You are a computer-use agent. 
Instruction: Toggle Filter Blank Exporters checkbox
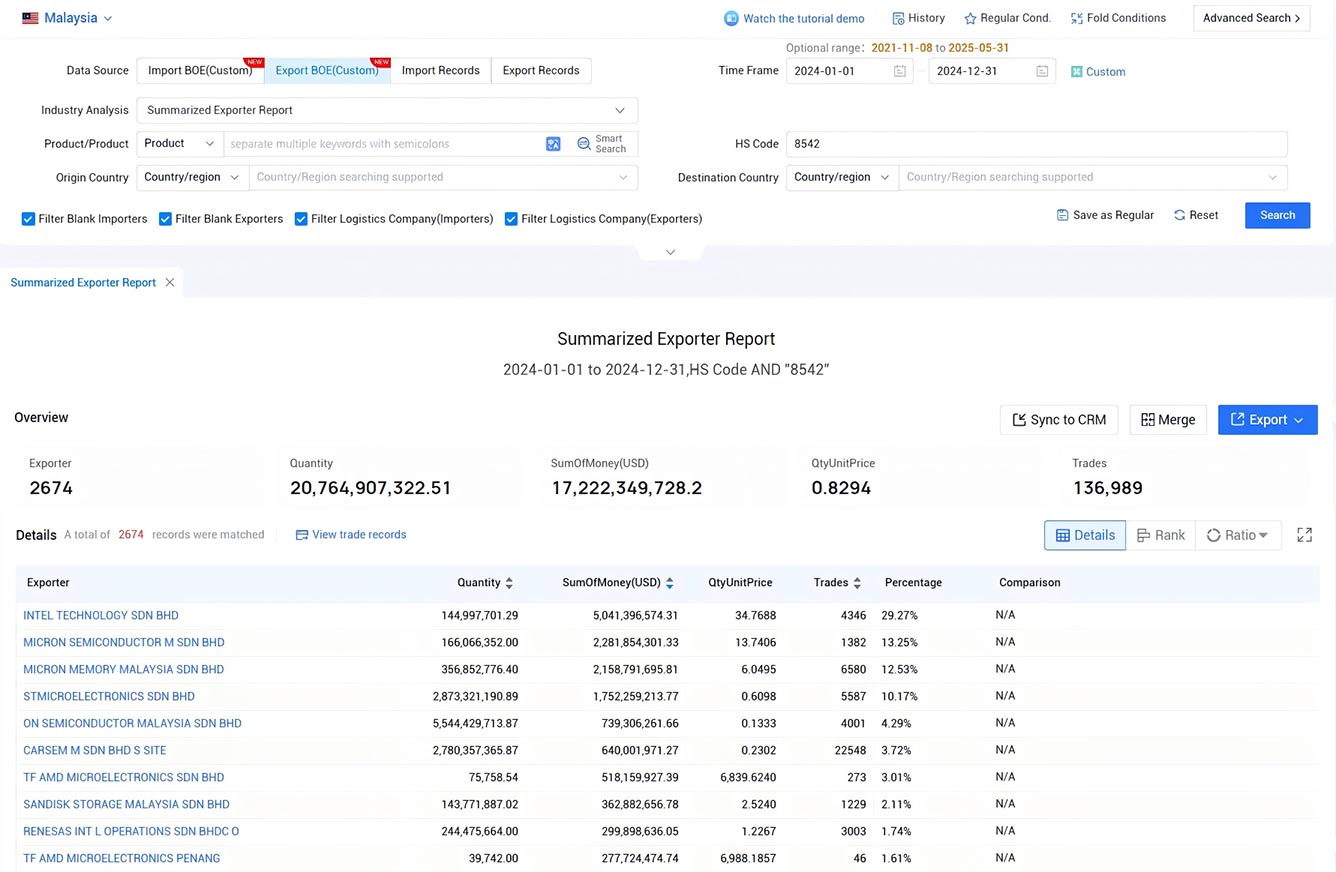tap(165, 219)
